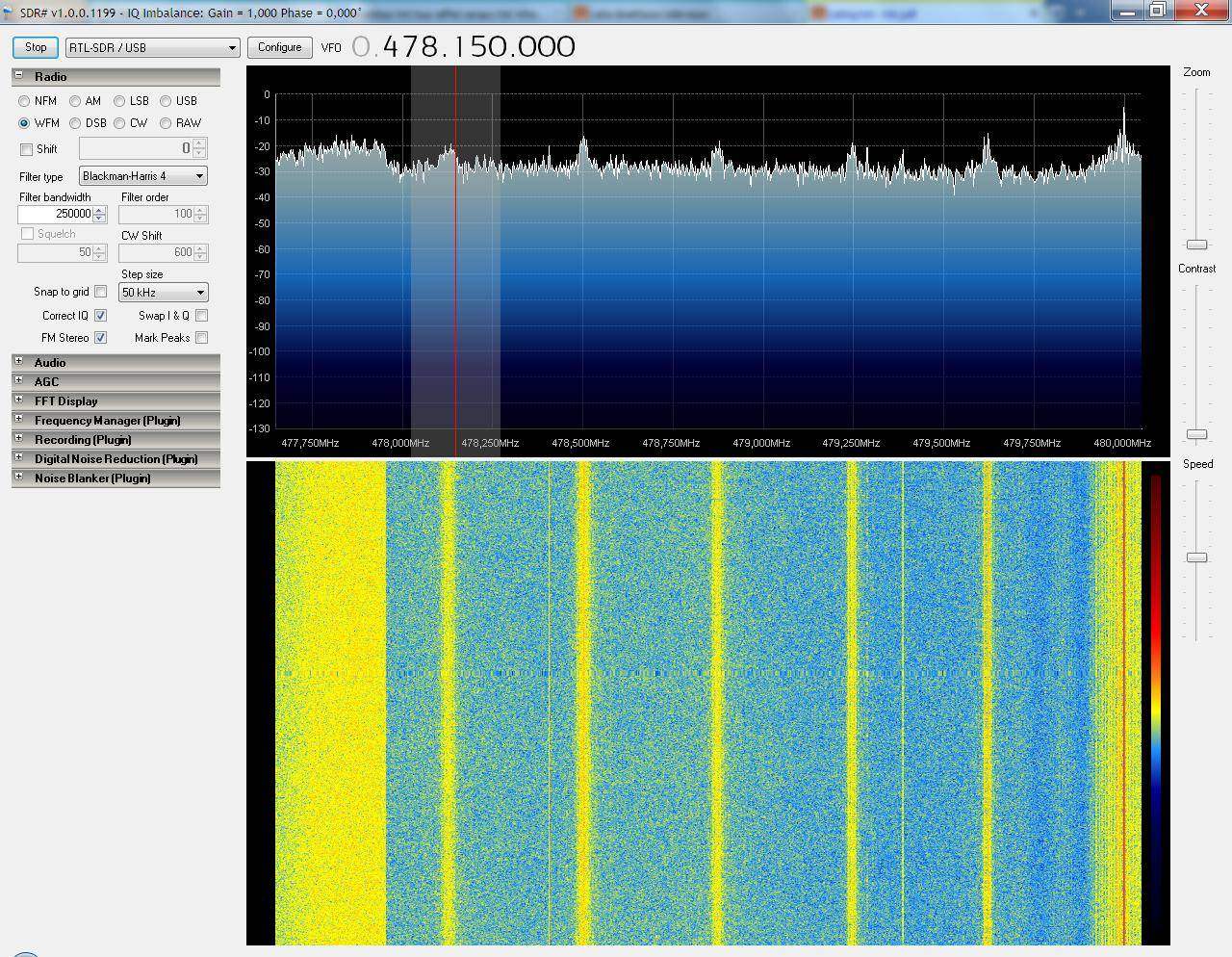Adjust the Speed slider handle
This screenshot has width=1232, height=957.
pyautogui.click(x=1196, y=557)
